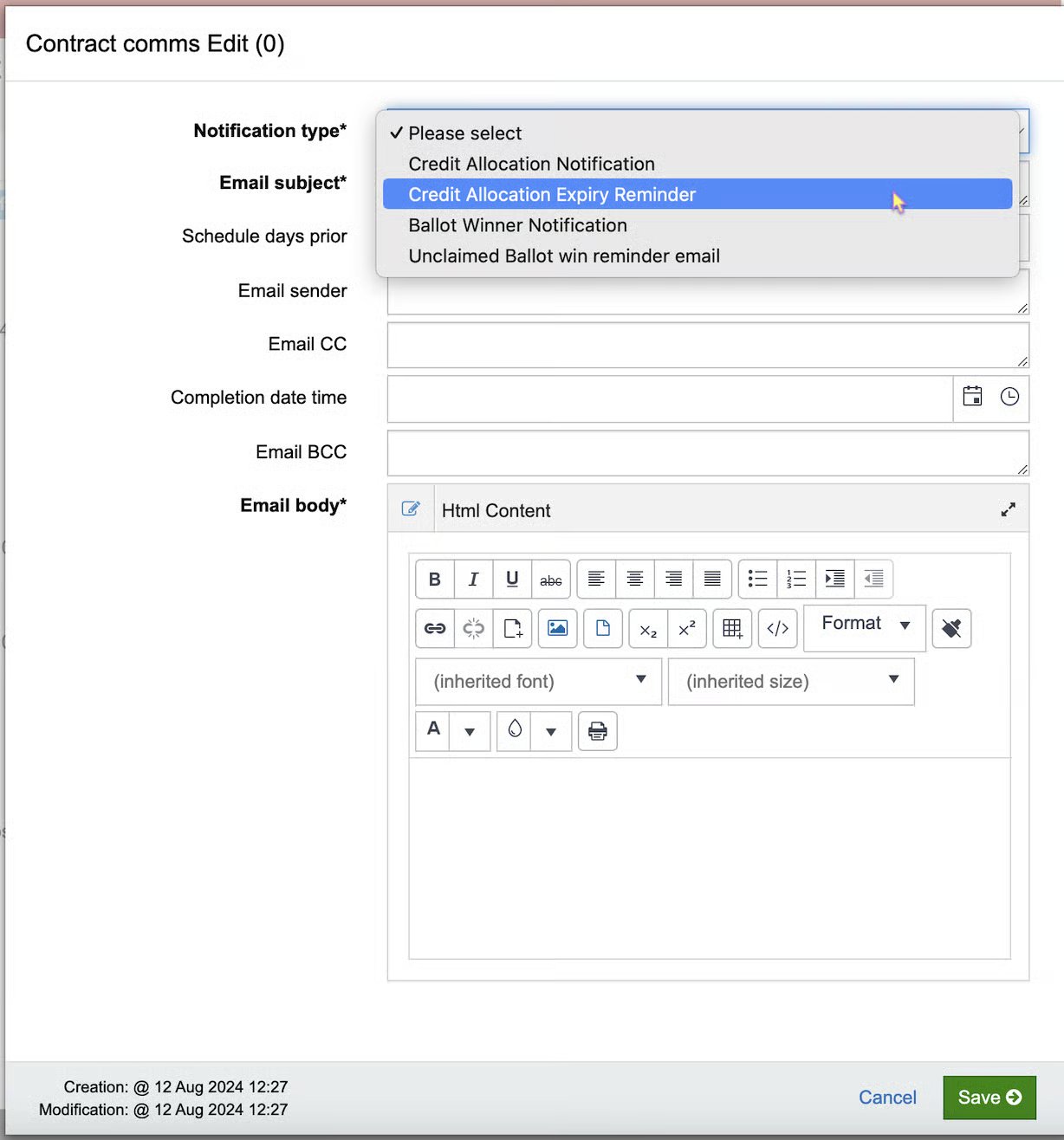
Task: Toggle italic formatting button
Action: [x=474, y=580]
